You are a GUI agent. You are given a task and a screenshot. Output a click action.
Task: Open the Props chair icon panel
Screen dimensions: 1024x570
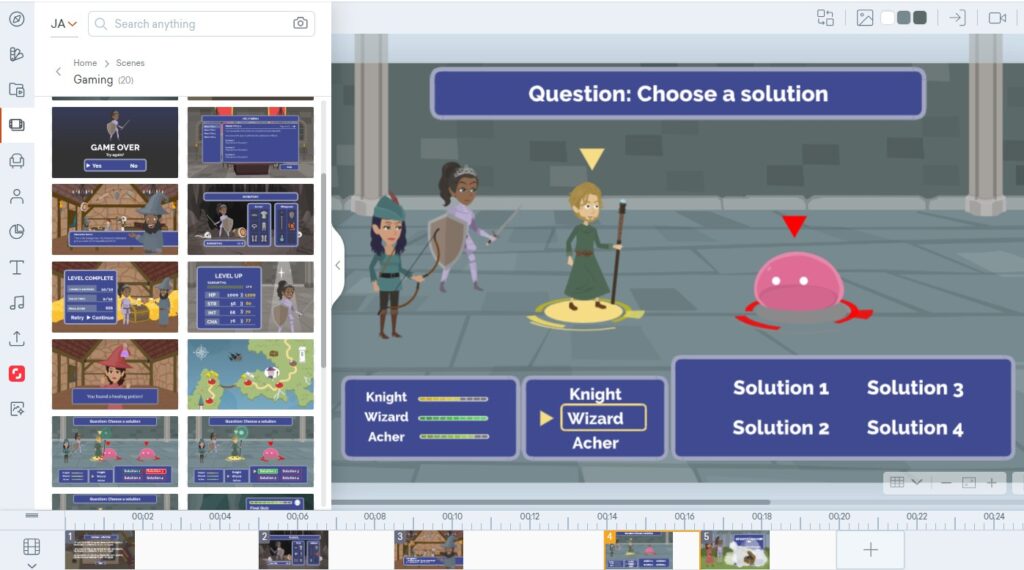click(17, 161)
